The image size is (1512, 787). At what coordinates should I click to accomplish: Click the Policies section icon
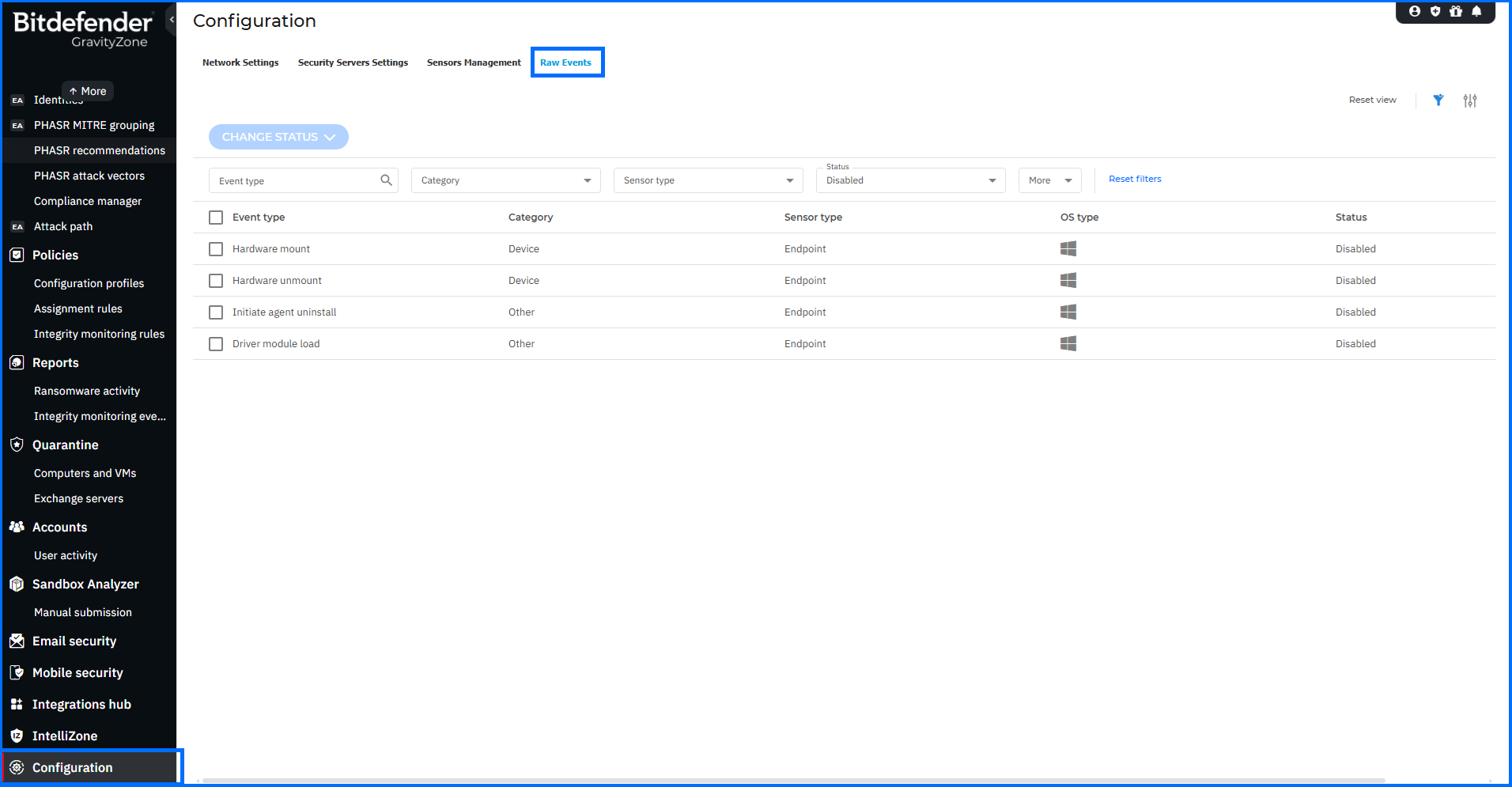pyautogui.click(x=17, y=255)
